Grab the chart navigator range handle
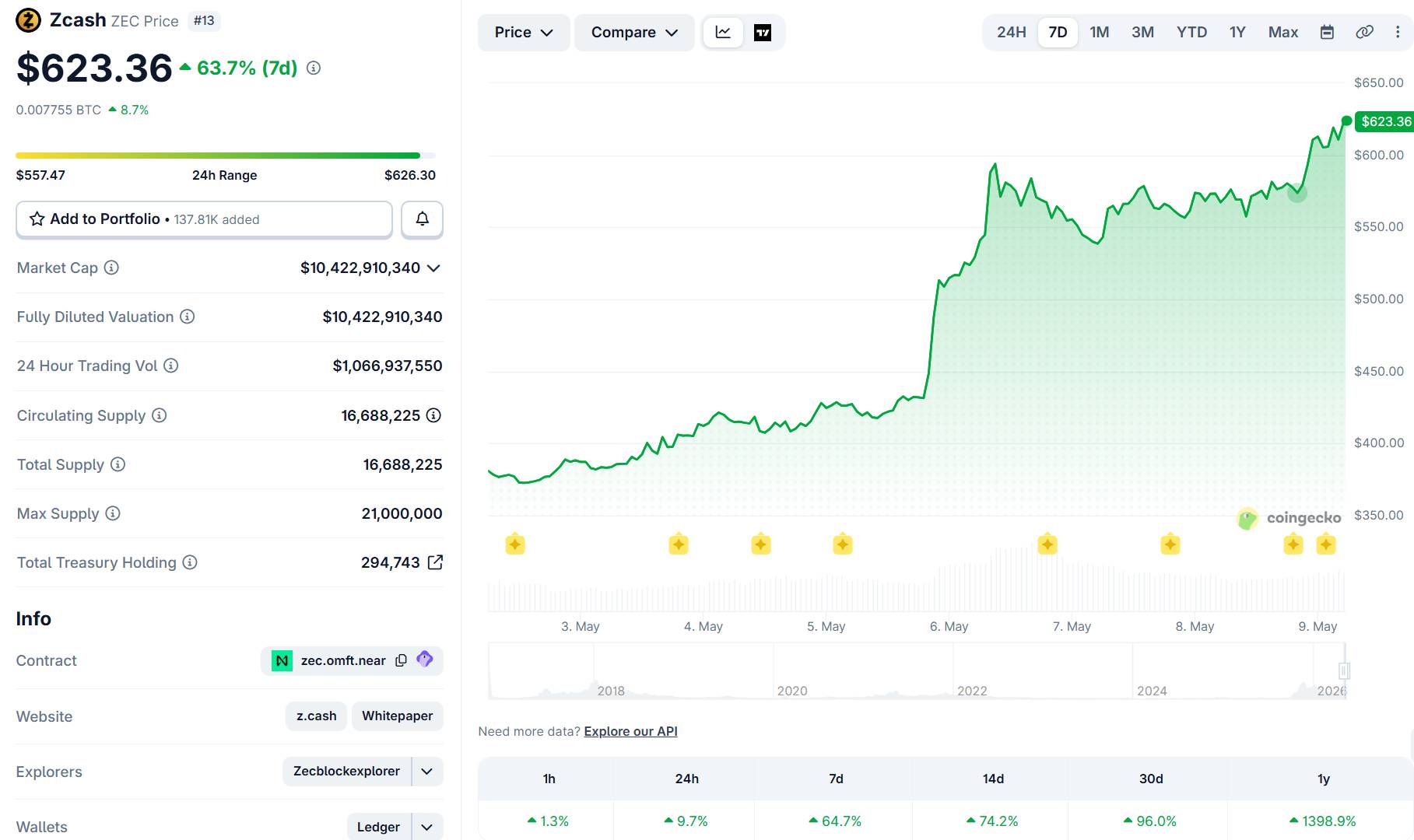Image resolution: width=1414 pixels, height=840 pixels. tap(1344, 670)
